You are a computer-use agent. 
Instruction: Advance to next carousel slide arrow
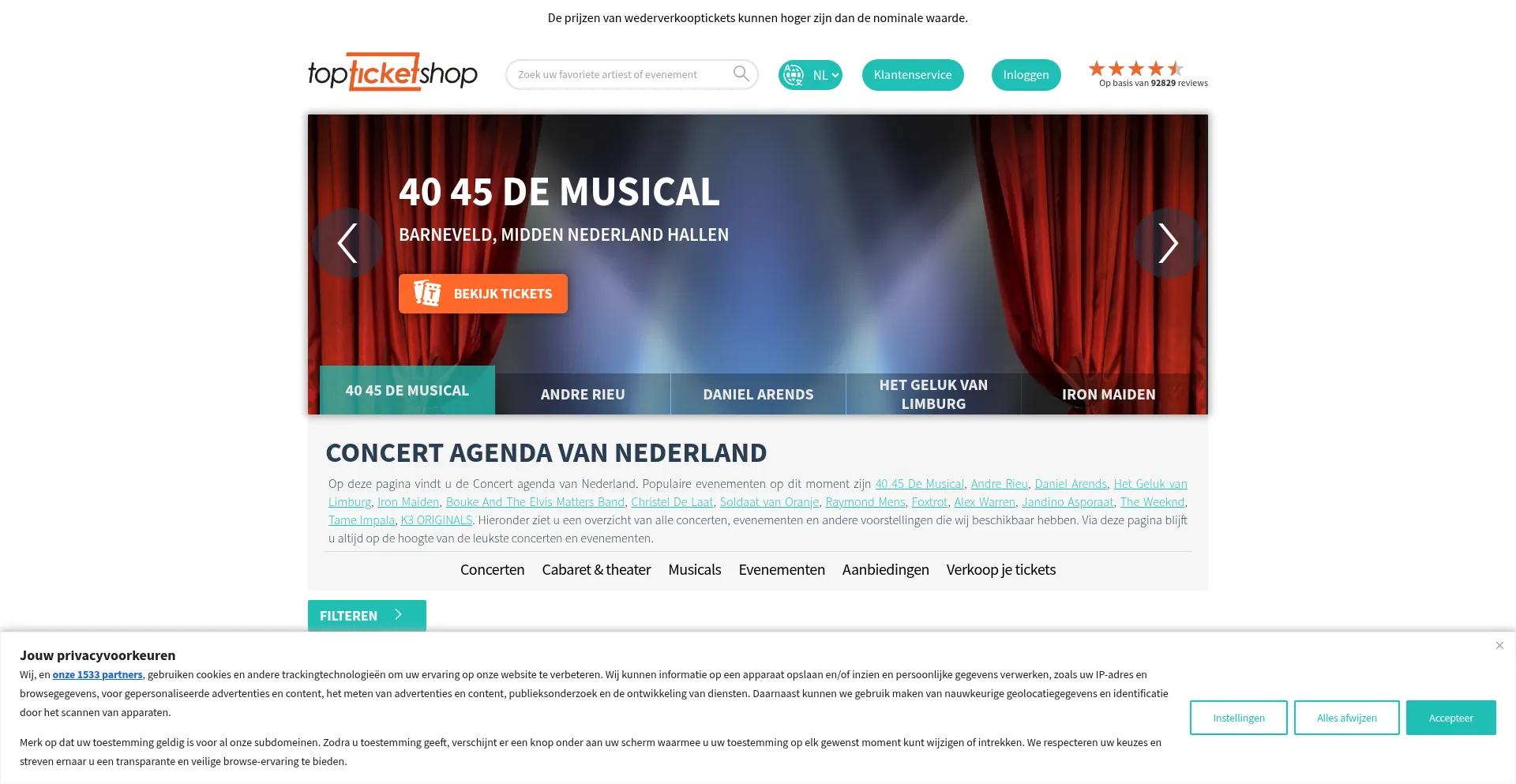(x=1168, y=242)
